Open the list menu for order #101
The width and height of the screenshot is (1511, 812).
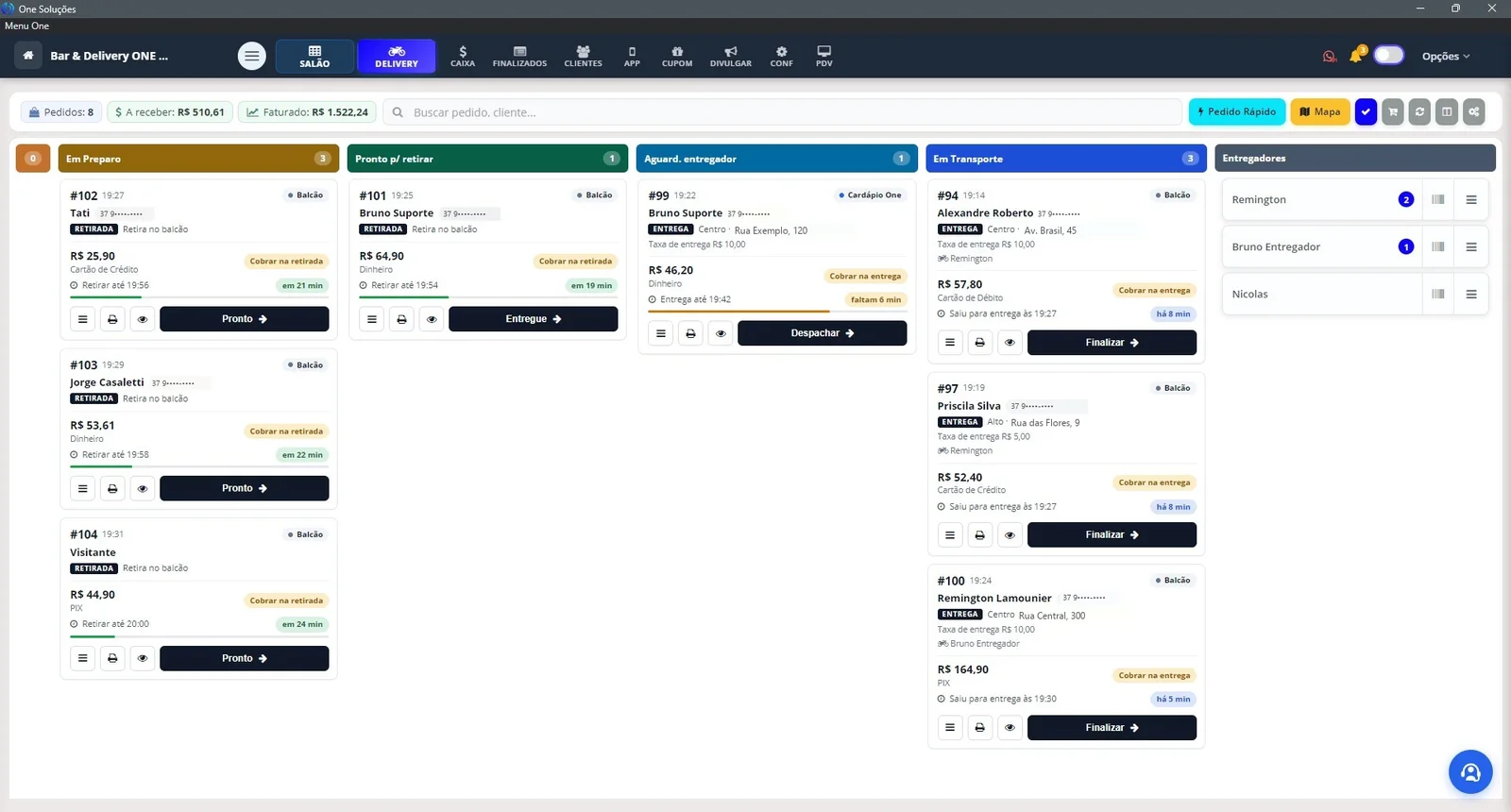372,319
